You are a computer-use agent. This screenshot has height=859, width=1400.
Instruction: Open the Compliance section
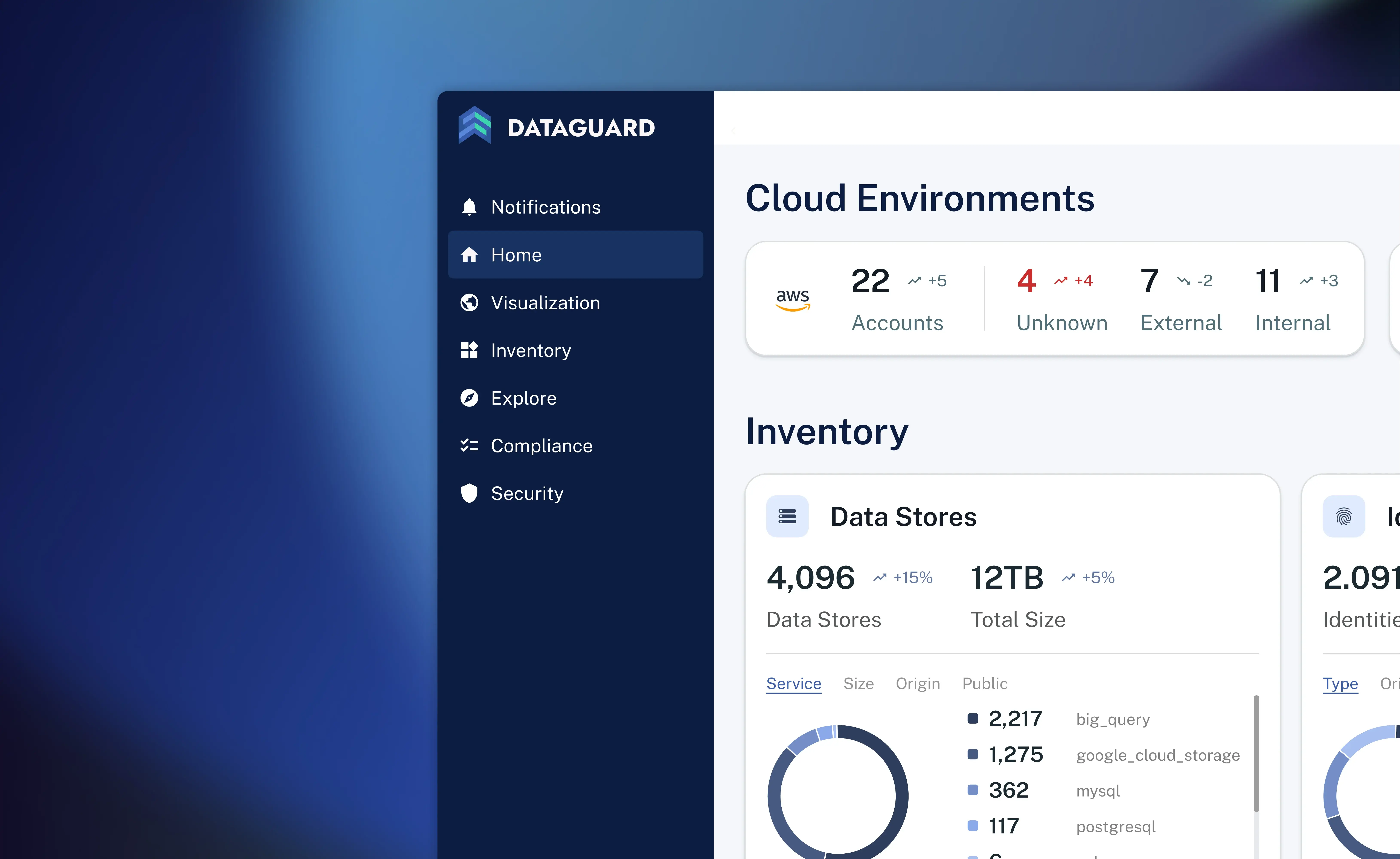coord(576,445)
